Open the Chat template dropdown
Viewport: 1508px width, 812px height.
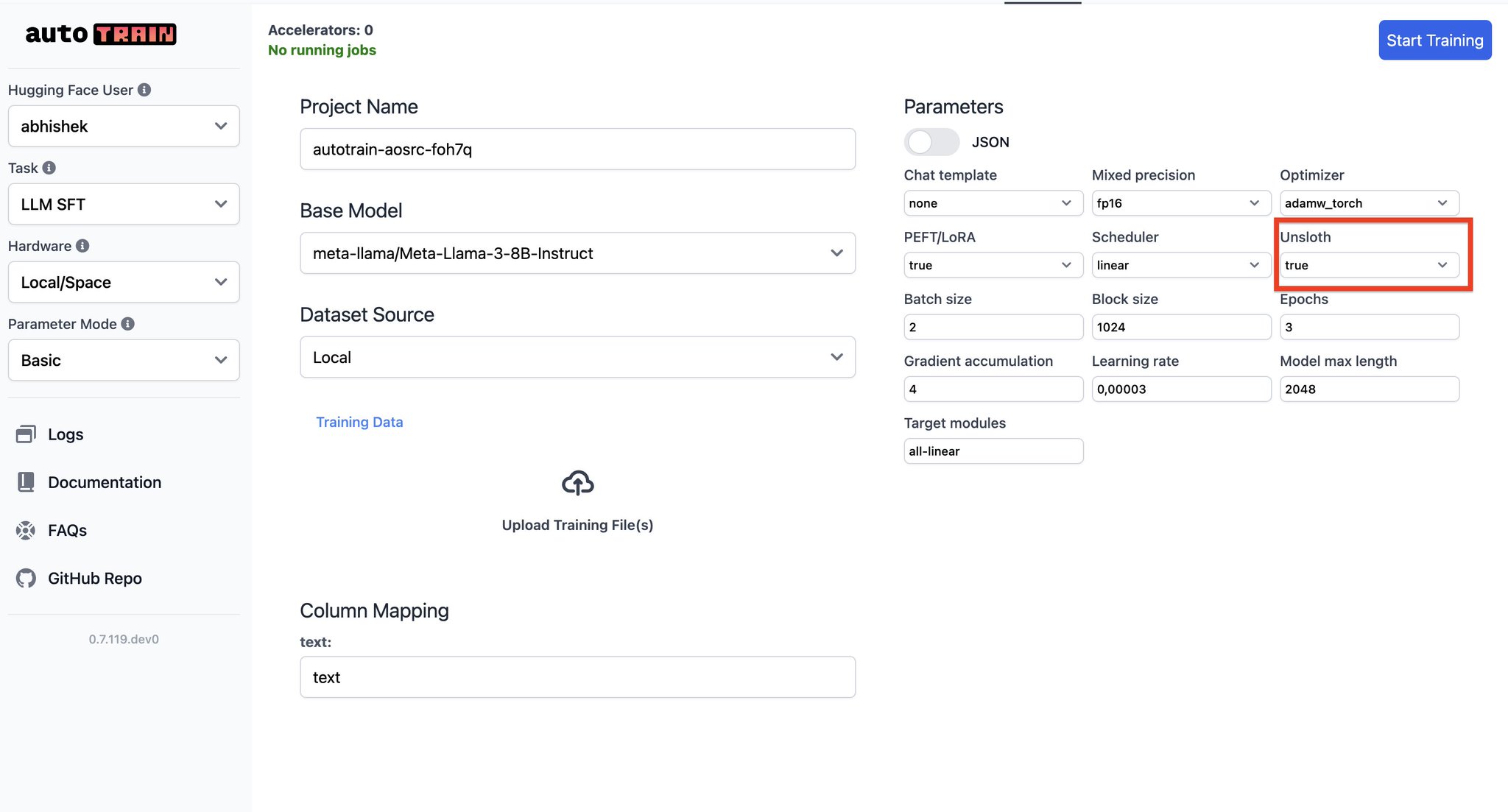[x=993, y=203]
